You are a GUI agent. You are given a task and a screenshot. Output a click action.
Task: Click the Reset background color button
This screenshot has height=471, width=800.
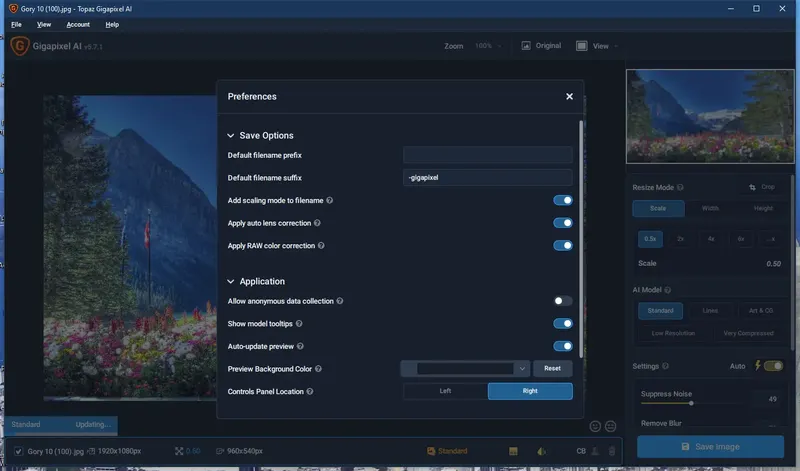pos(553,368)
